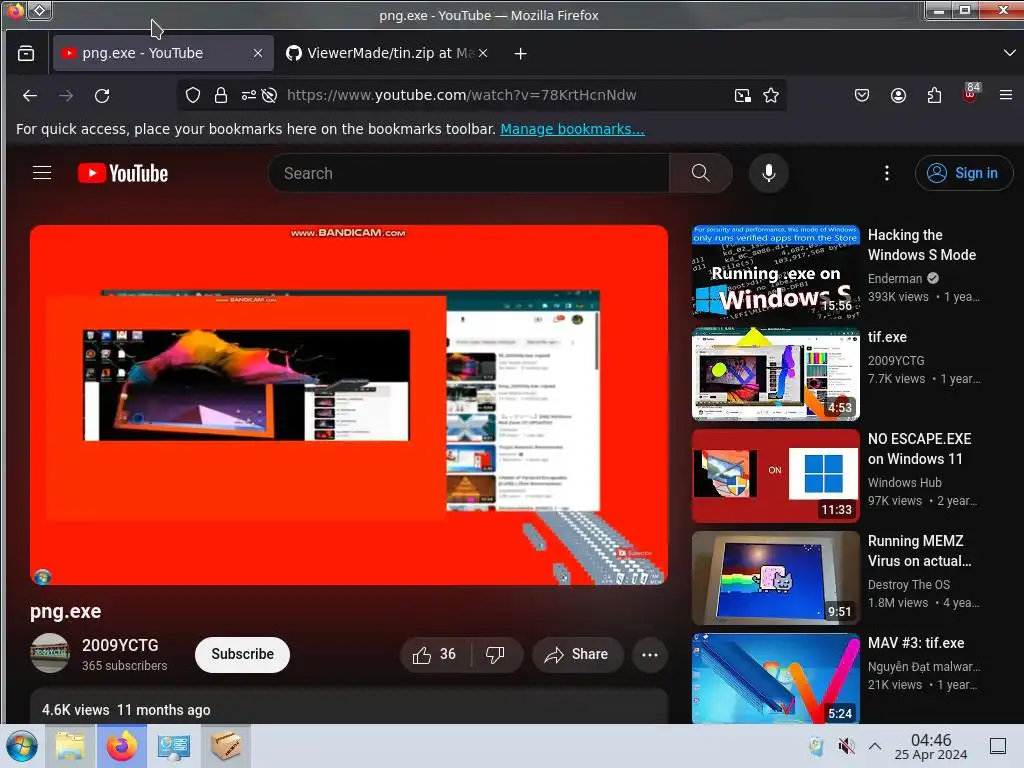The height and width of the screenshot is (768, 1024).
Task: Click the uBlock extension icon showing 84
Action: point(970,94)
